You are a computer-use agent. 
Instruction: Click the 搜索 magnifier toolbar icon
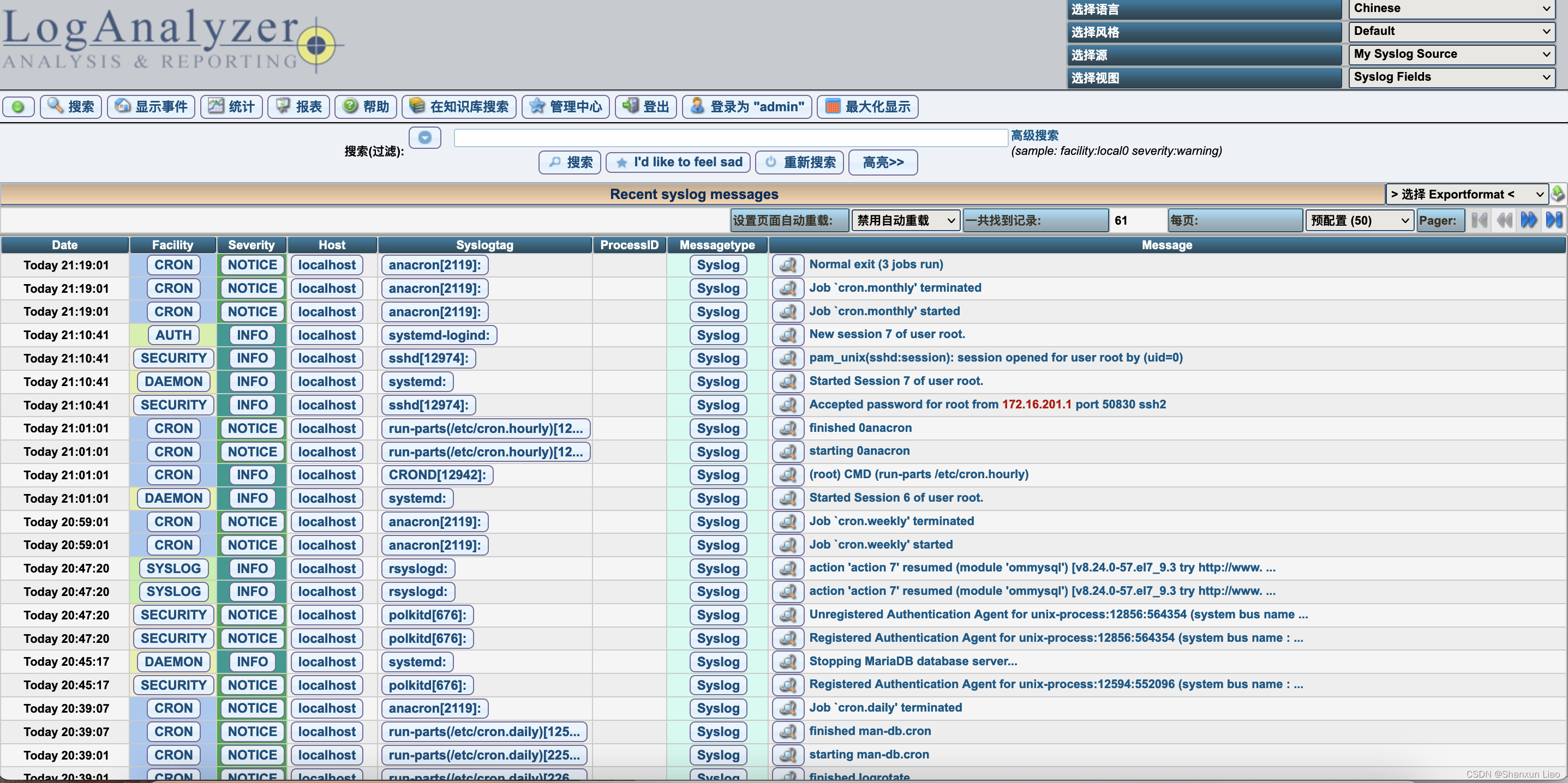[70, 106]
